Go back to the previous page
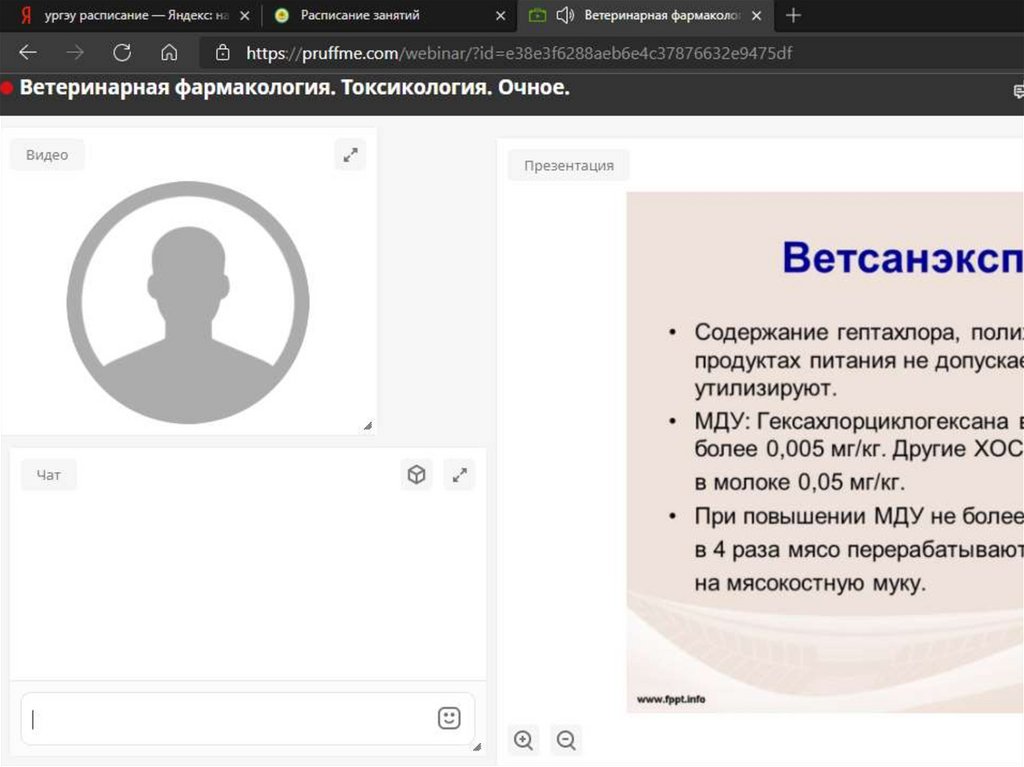 coord(28,53)
